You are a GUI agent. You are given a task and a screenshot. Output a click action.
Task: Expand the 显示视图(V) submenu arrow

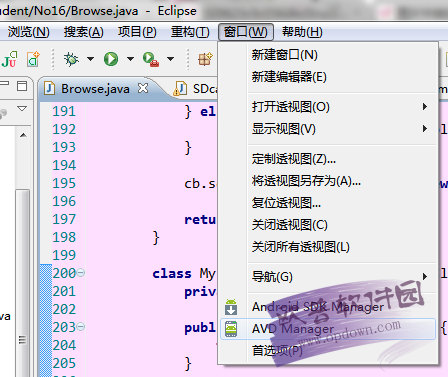click(x=425, y=129)
